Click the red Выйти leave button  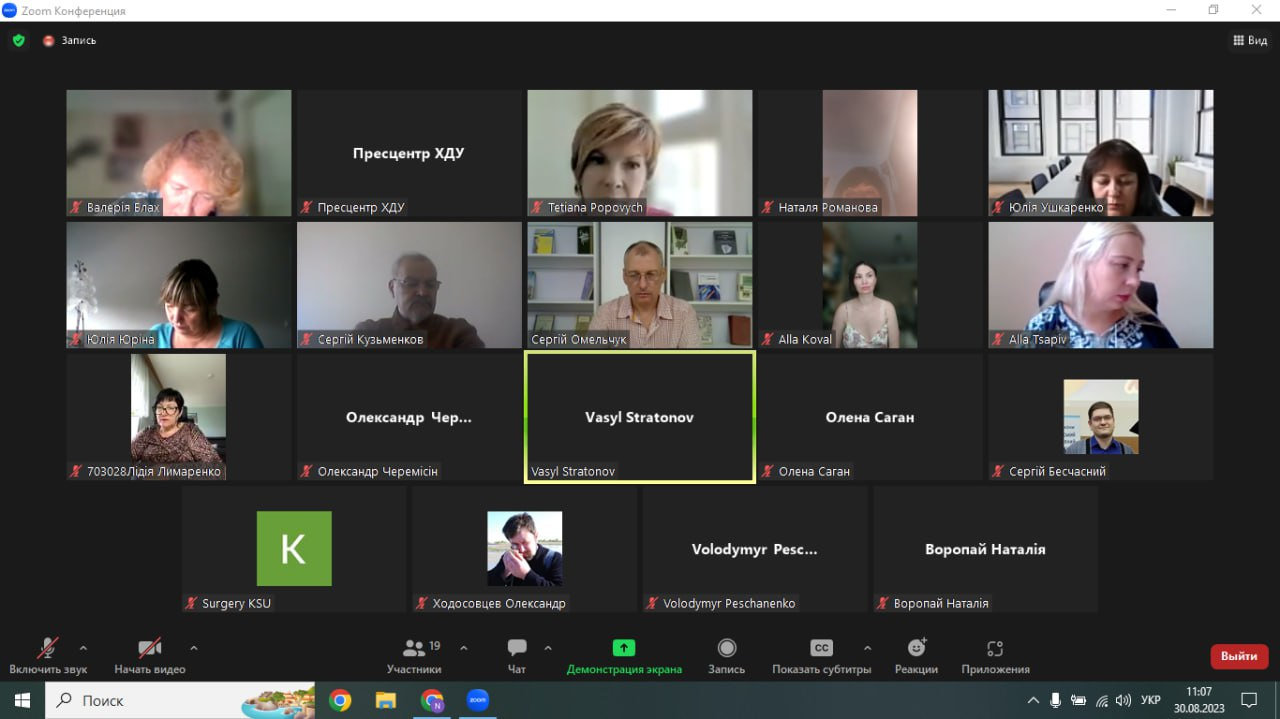(1239, 657)
